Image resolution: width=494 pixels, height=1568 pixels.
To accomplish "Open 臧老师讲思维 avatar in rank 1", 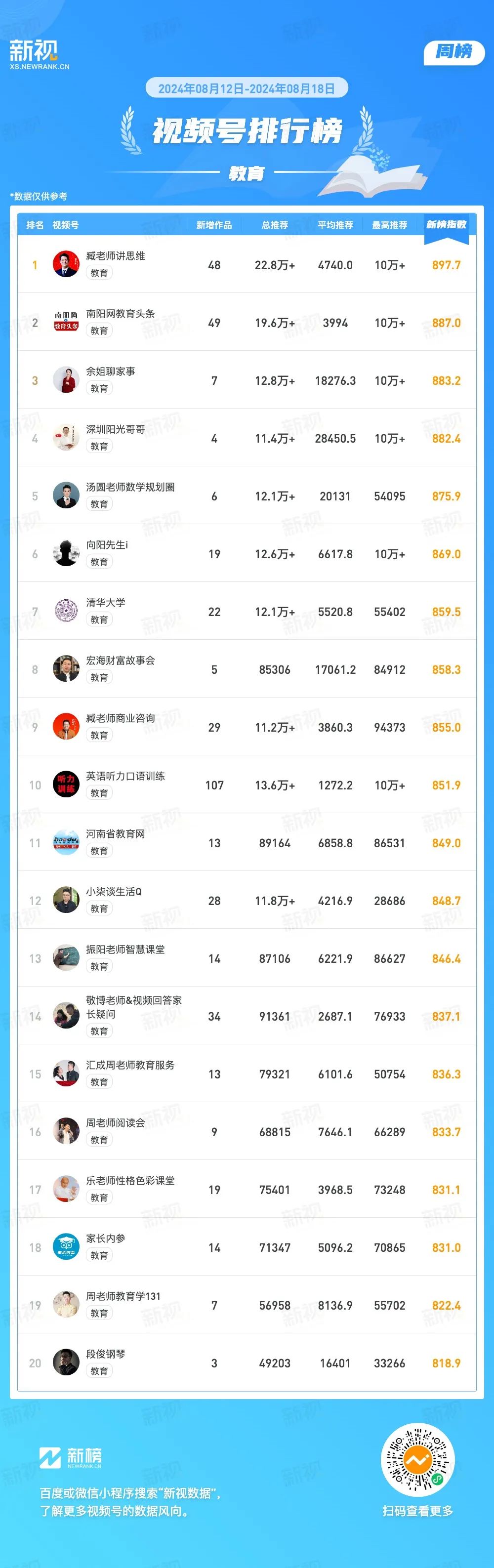I will 66,264.
